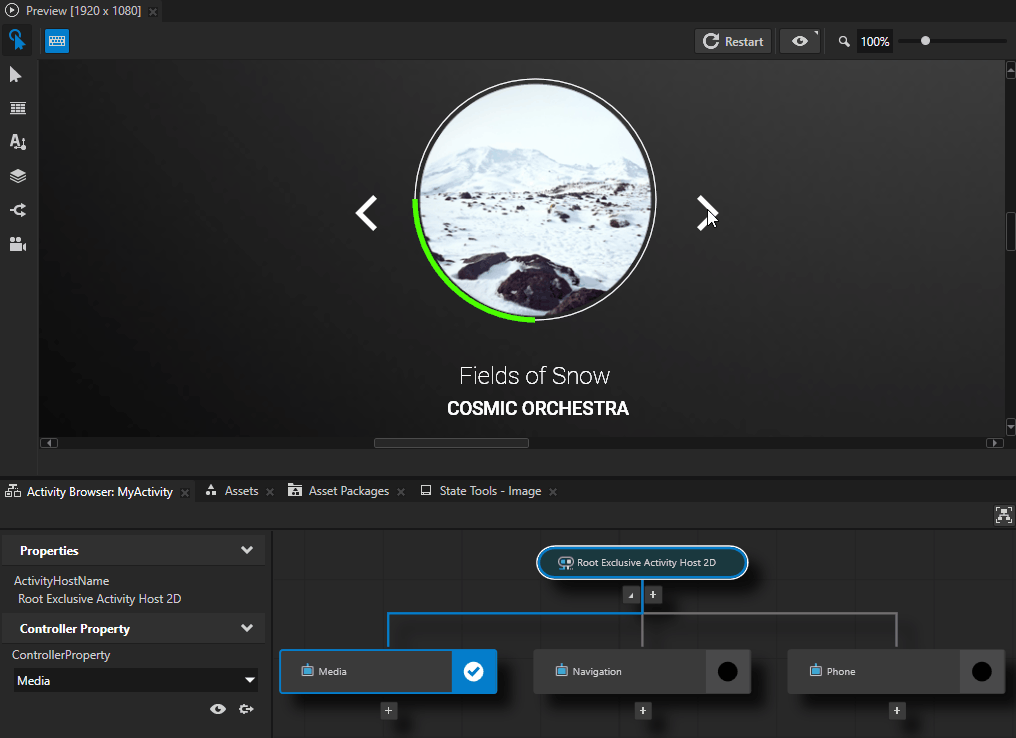Add a child activity under the Media node

388,710
